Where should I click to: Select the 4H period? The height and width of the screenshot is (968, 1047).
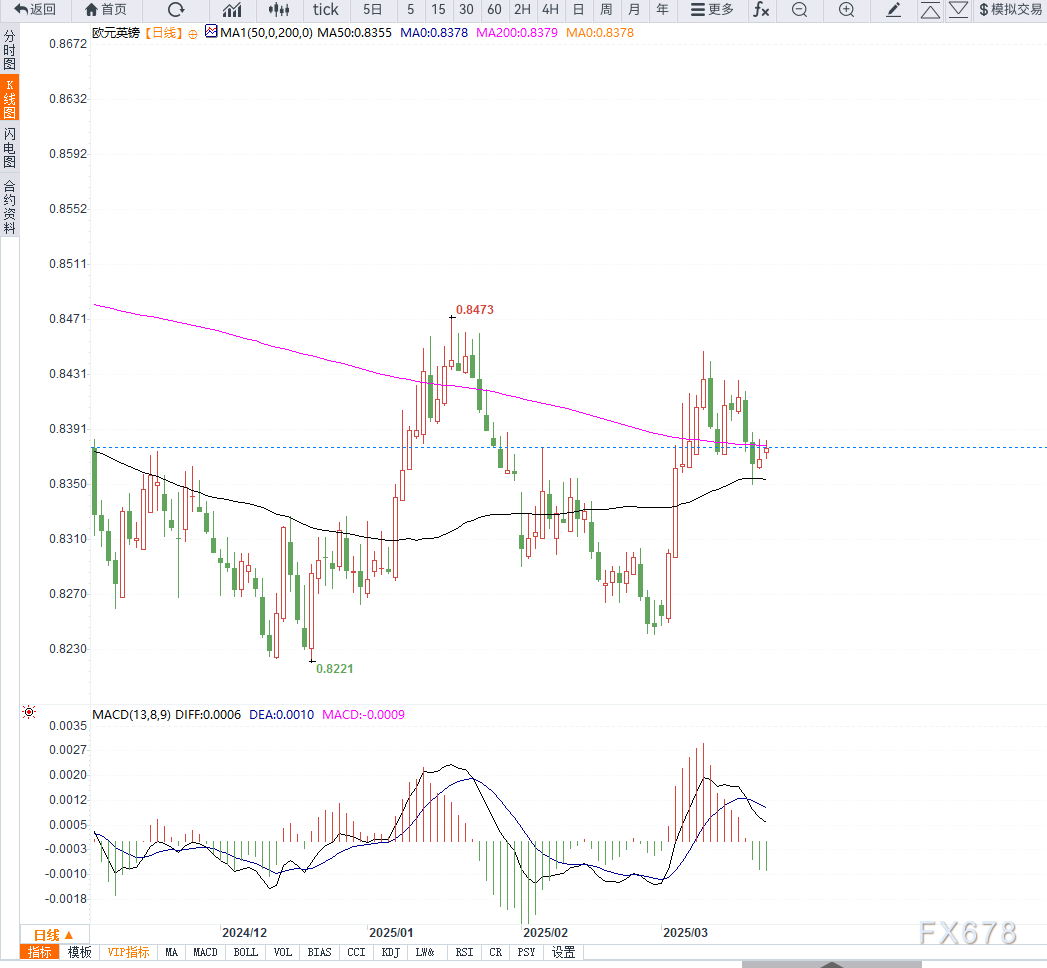550,9
